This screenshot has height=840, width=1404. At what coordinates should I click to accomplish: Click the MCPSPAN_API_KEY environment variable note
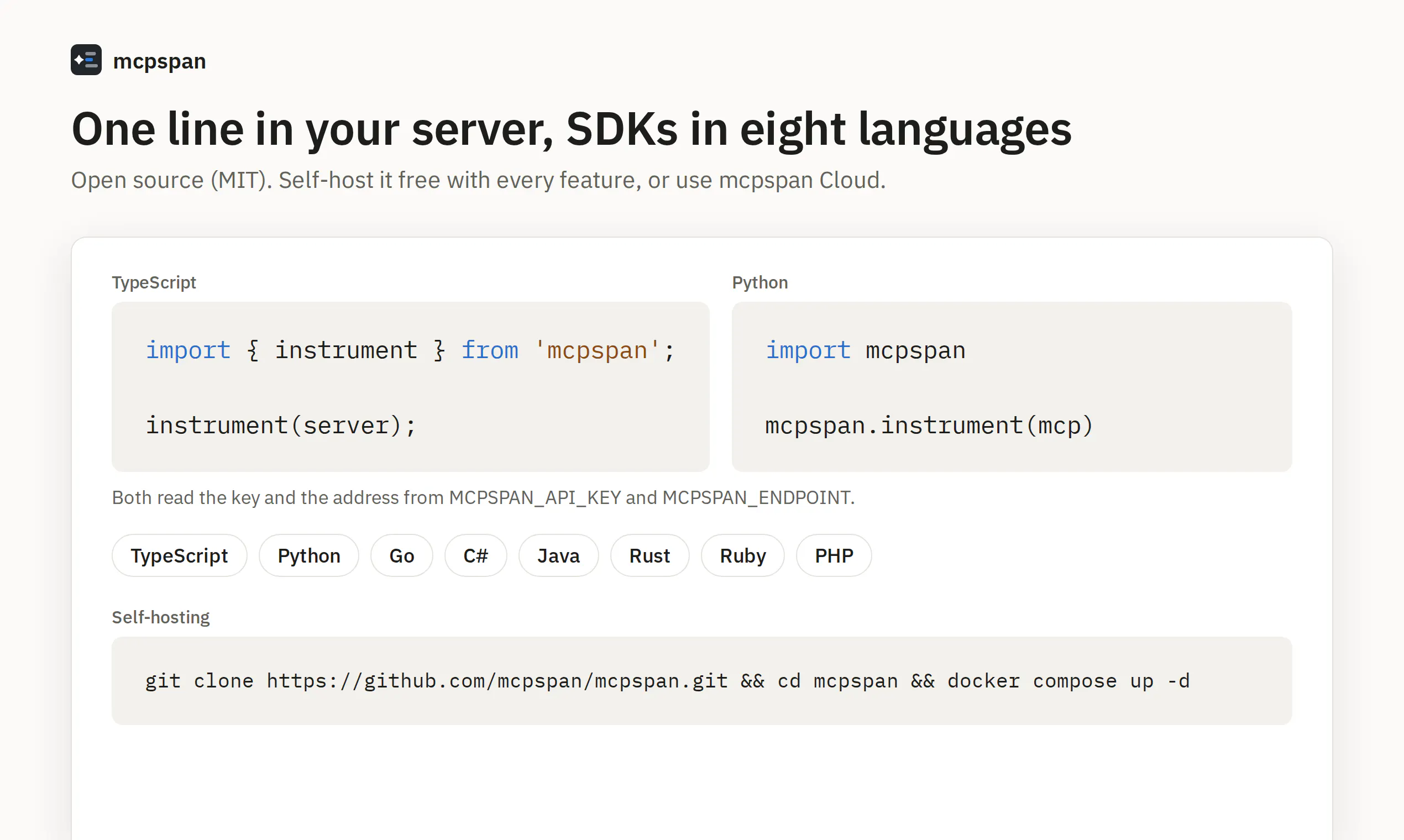coord(483,497)
